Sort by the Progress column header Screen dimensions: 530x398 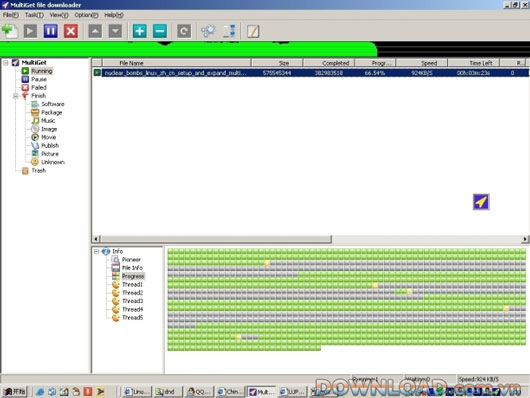tap(375, 63)
